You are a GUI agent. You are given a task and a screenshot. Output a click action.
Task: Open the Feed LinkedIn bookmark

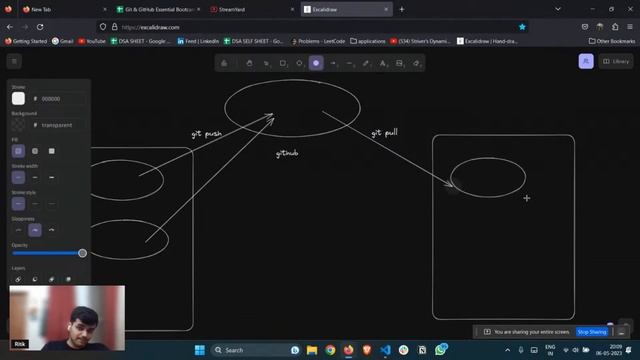point(198,41)
